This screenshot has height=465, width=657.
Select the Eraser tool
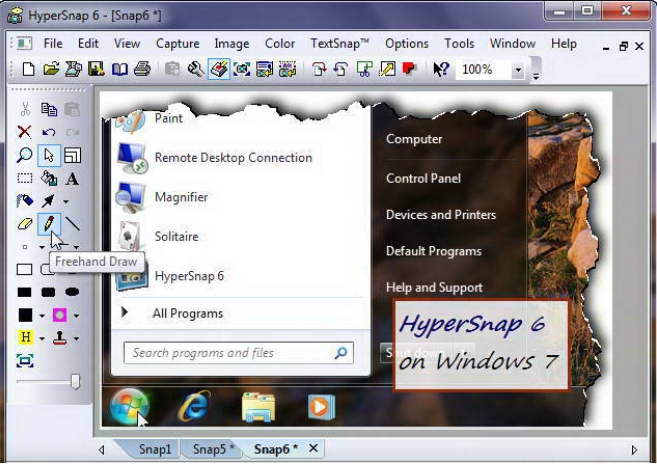24,224
